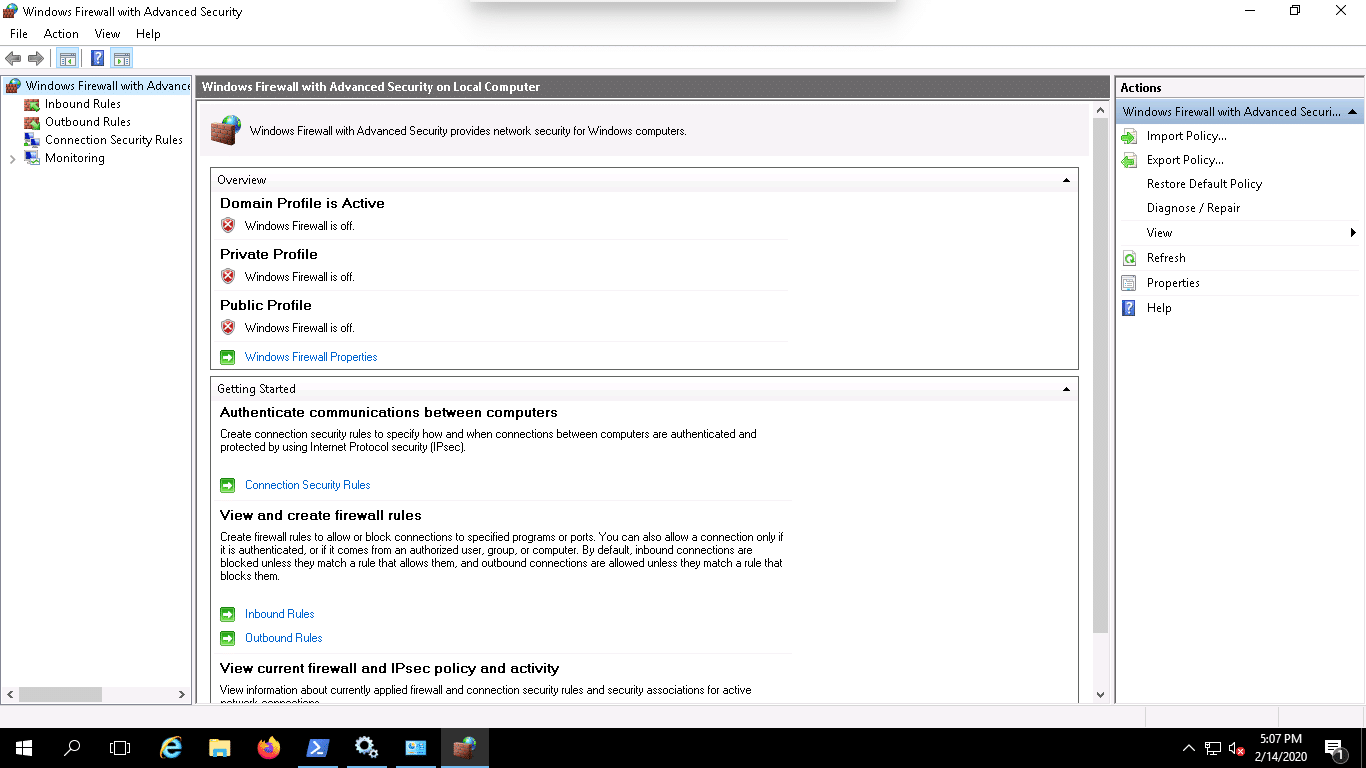The height and width of the screenshot is (768, 1366).
Task: Click Help in the Actions pane
Action: (1159, 308)
